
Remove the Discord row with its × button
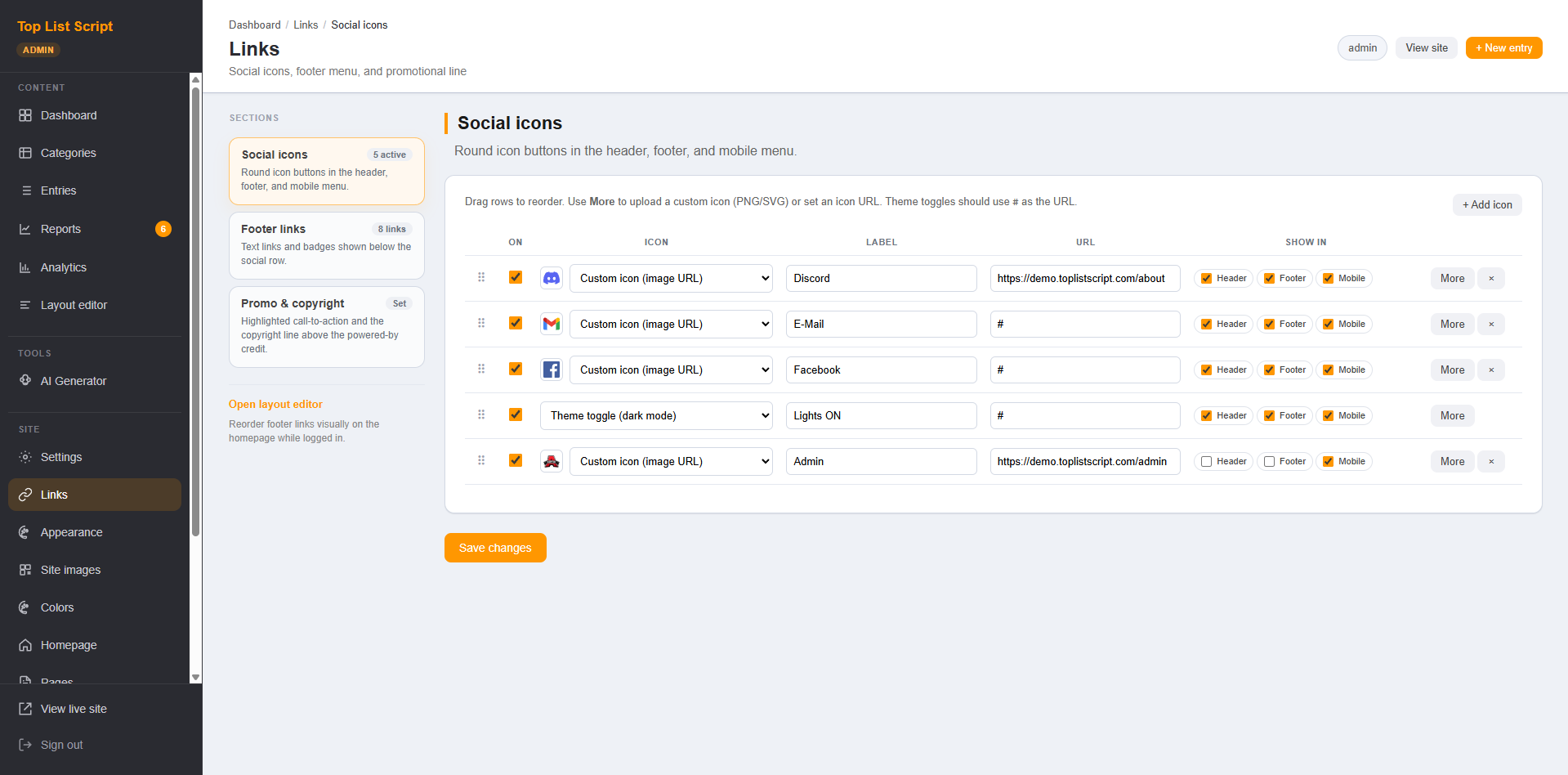(1491, 278)
